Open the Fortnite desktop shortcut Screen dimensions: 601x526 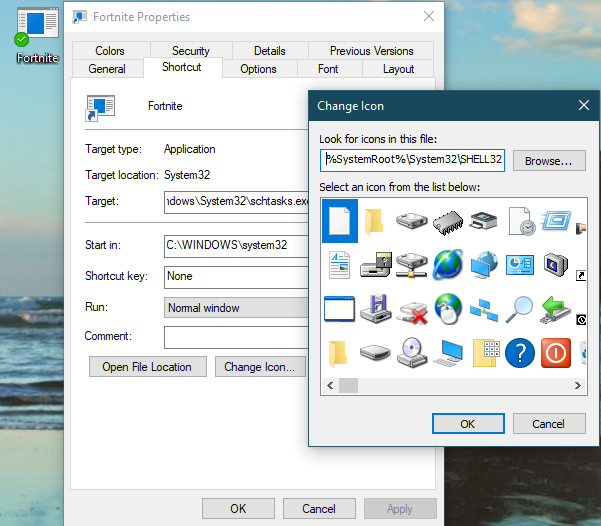(x=37, y=36)
